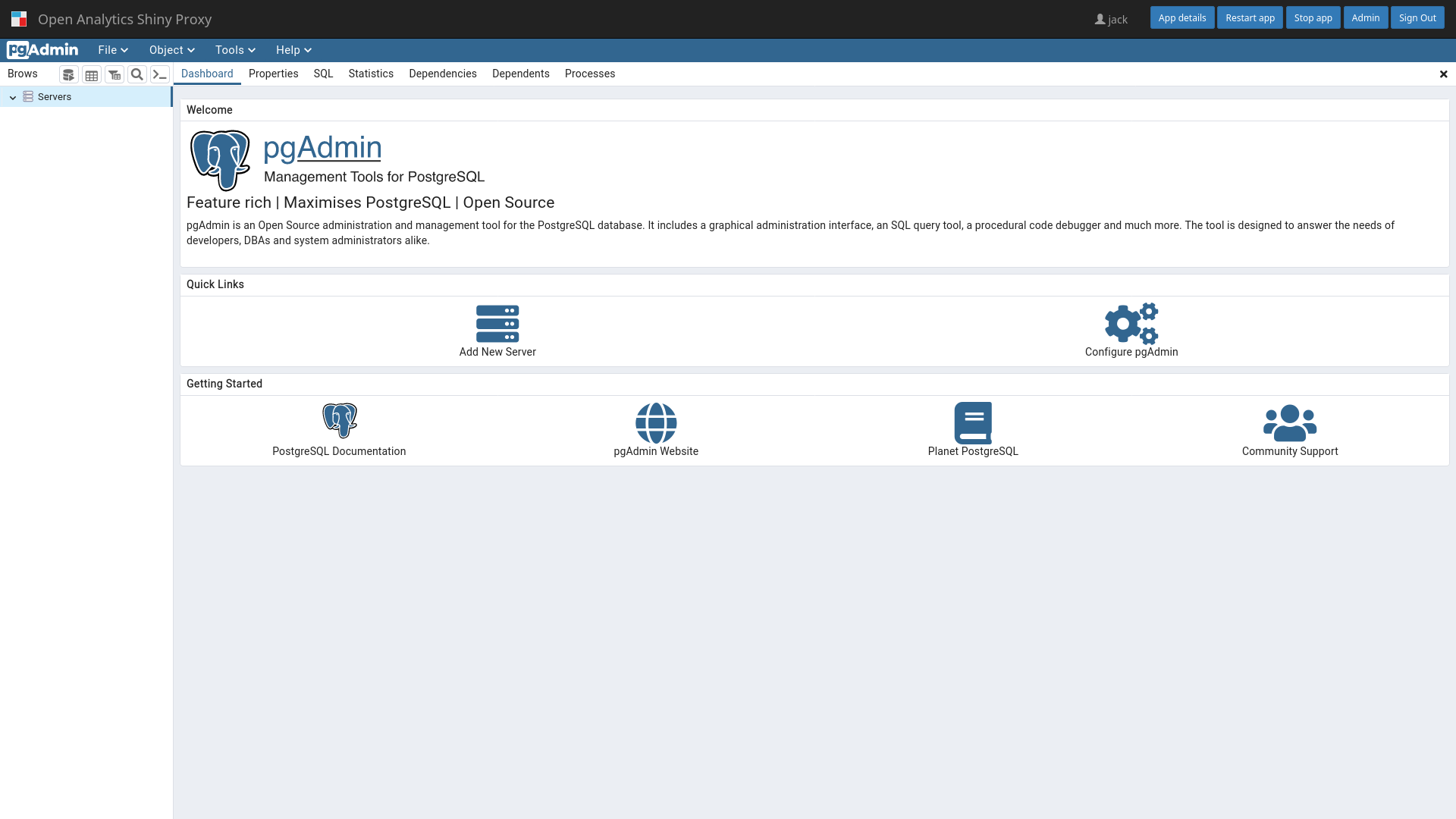Click the PostgreSQL Documentation elephant icon
Screen dimensions: 1456x819
pyautogui.click(x=339, y=421)
